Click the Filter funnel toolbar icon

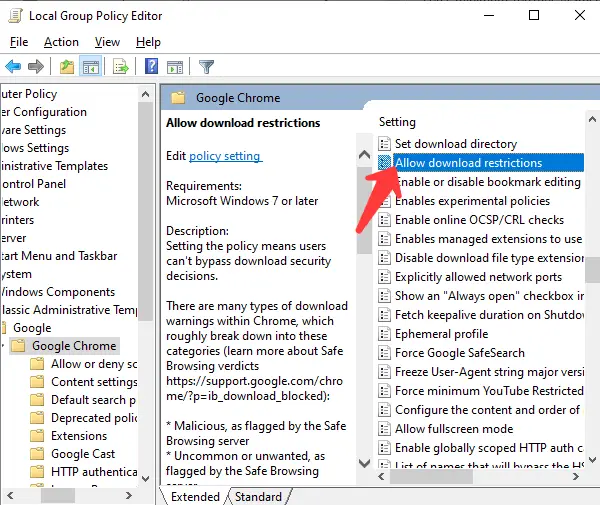[x=206, y=67]
